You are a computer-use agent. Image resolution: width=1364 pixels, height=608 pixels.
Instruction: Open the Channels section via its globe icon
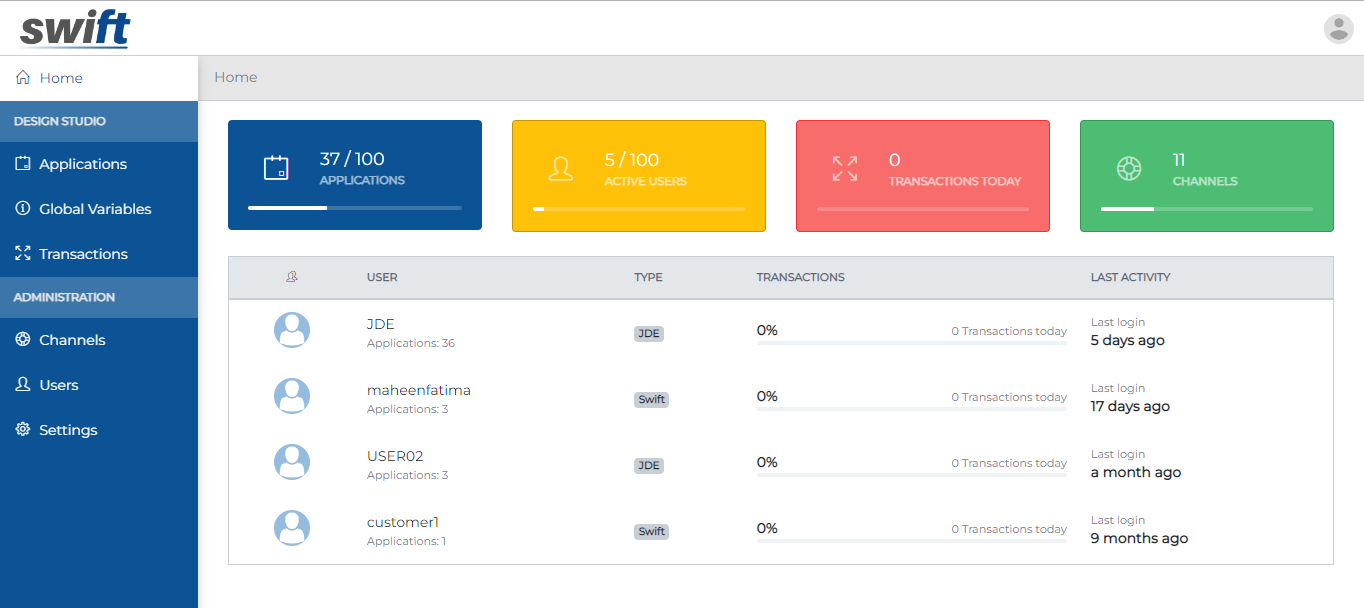coord(22,340)
